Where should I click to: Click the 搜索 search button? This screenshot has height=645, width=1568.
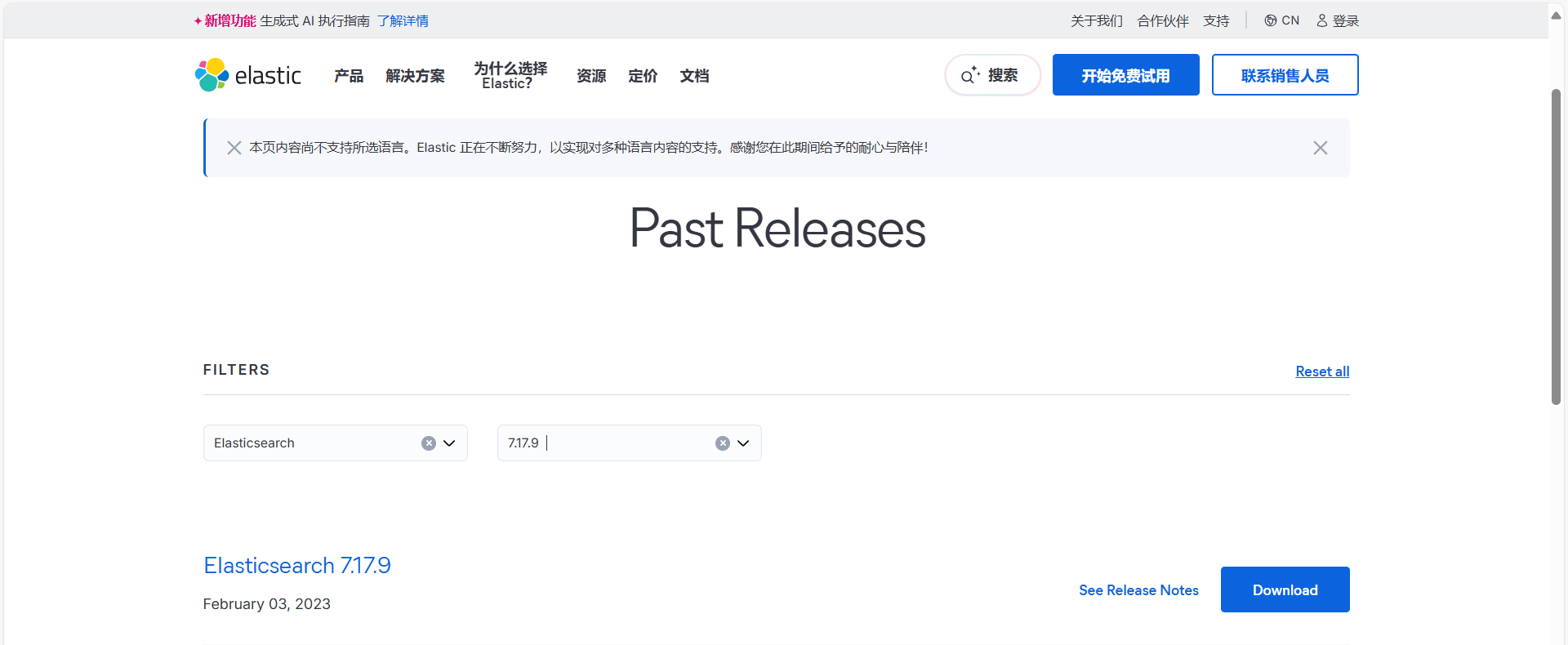coord(992,75)
